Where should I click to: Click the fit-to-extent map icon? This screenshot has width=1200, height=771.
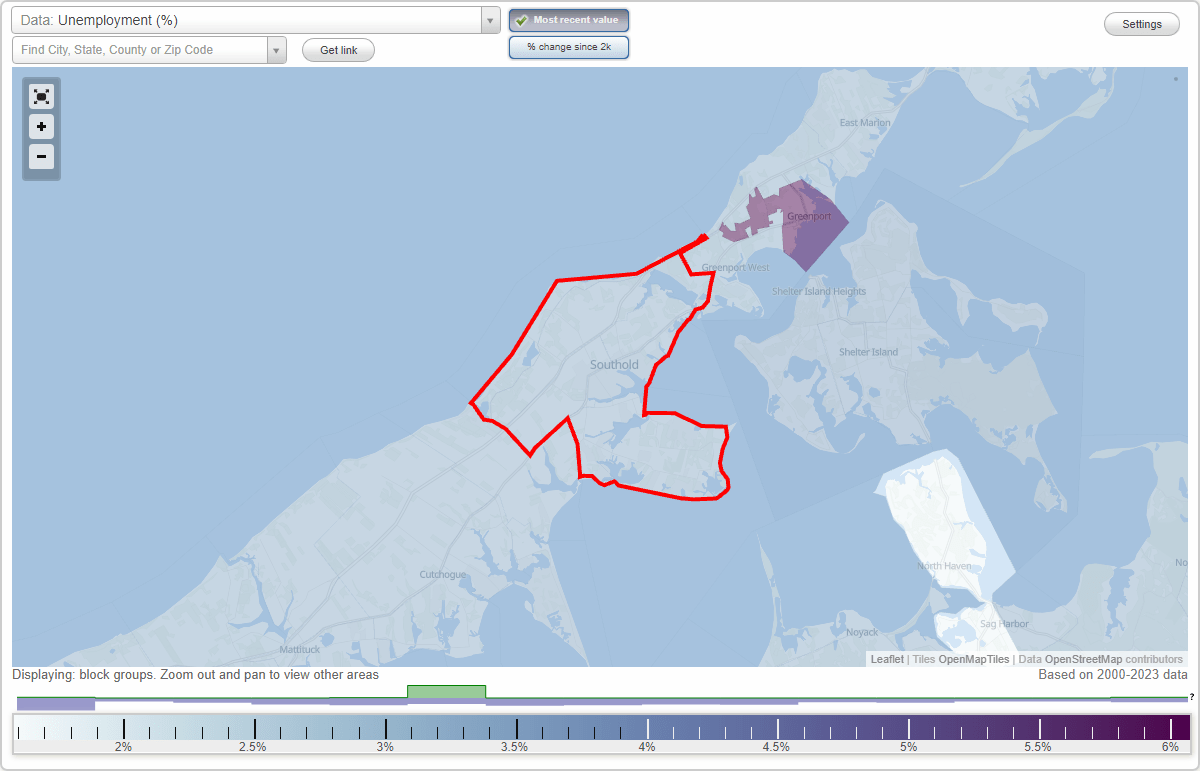(41, 96)
